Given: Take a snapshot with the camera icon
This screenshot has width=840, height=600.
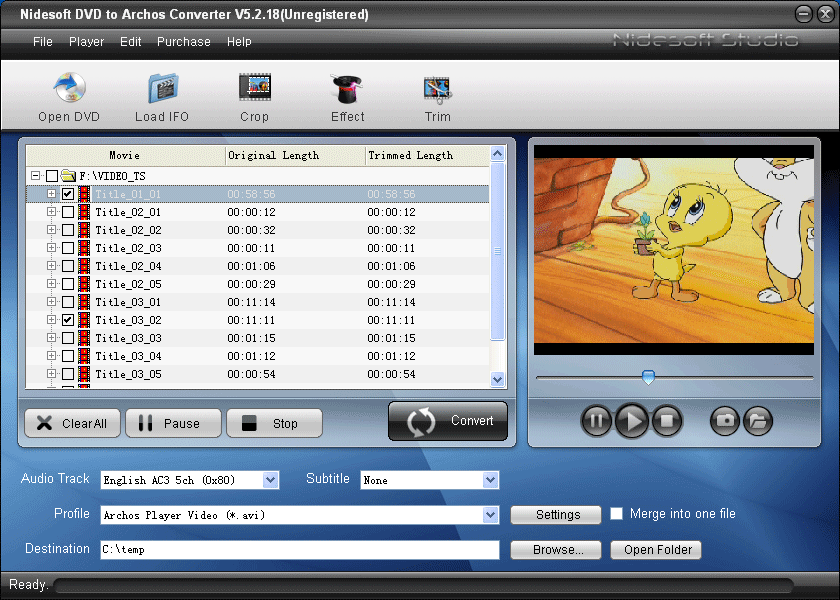Looking at the screenshot, I should pos(725,421).
